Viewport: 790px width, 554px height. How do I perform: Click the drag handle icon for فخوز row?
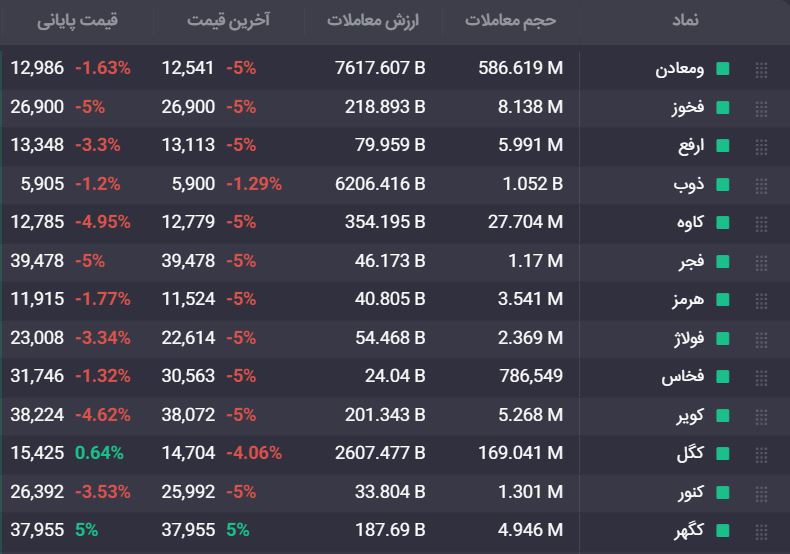[x=761, y=109]
